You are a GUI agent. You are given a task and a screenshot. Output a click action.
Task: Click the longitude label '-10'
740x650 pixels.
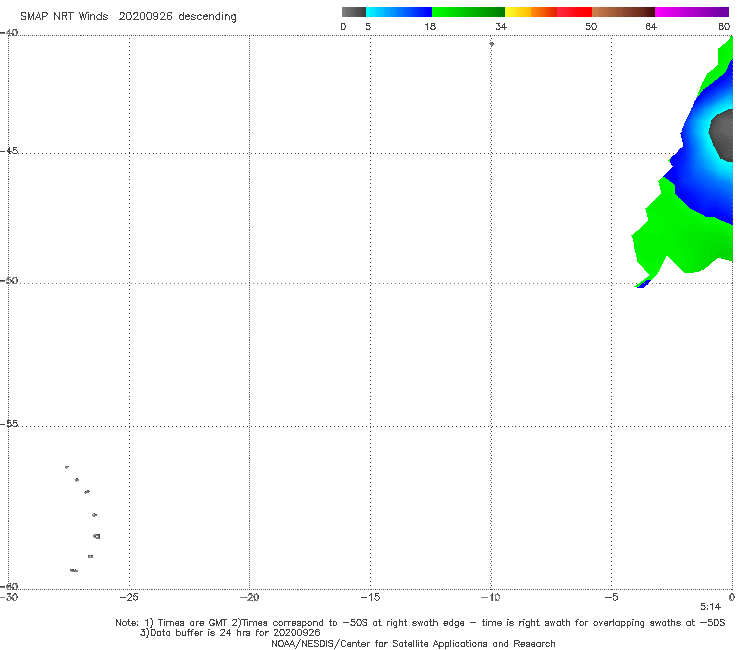tap(490, 598)
